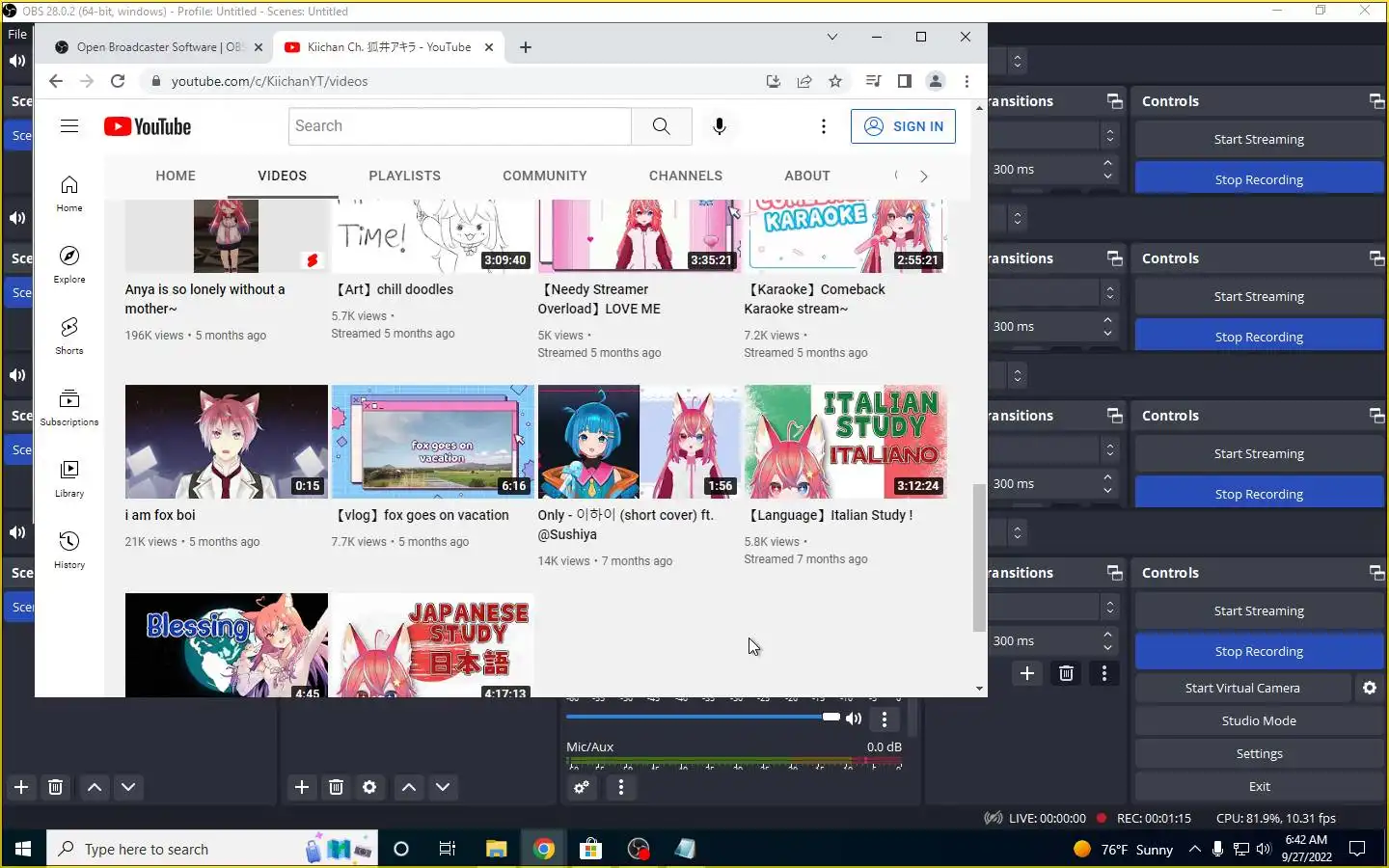Screen dimensions: 1389x868
Task: Open Shorts in YouTube sidebar
Action: 69,336
